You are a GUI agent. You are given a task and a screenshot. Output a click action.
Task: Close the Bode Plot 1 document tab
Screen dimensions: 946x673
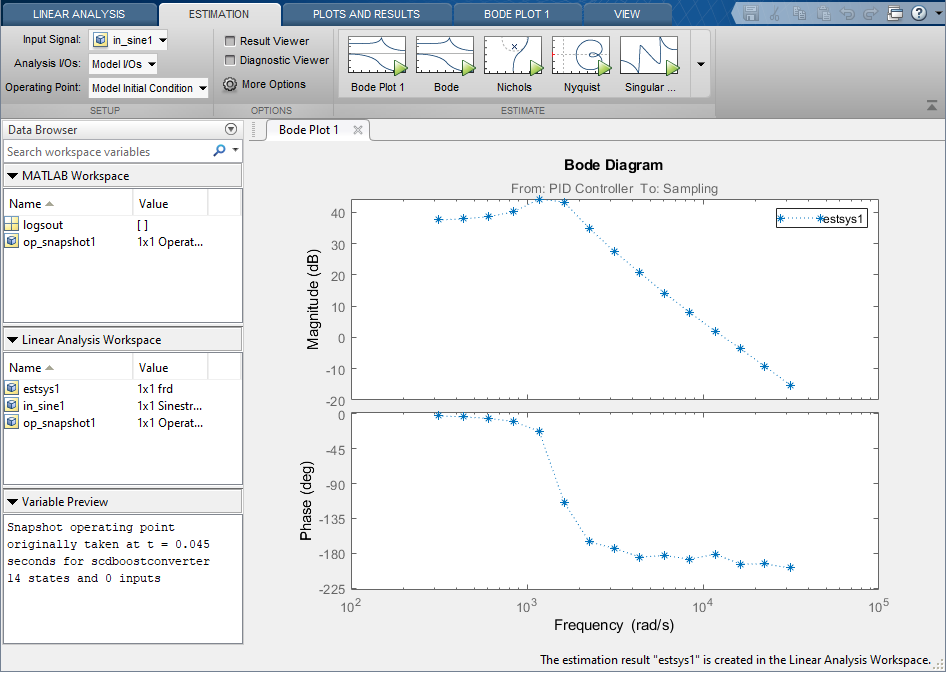(x=358, y=130)
